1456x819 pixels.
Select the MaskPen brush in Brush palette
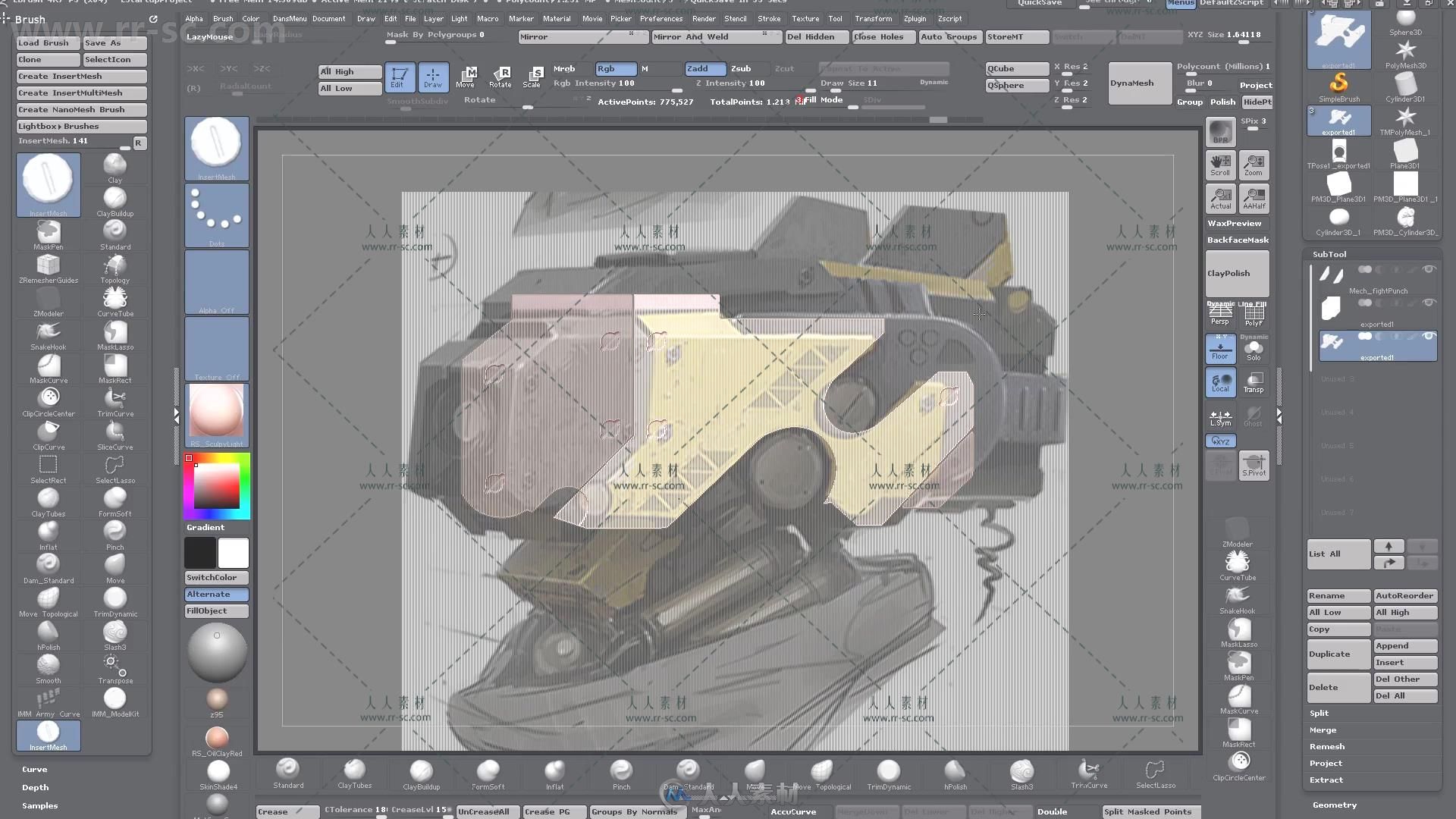[49, 235]
